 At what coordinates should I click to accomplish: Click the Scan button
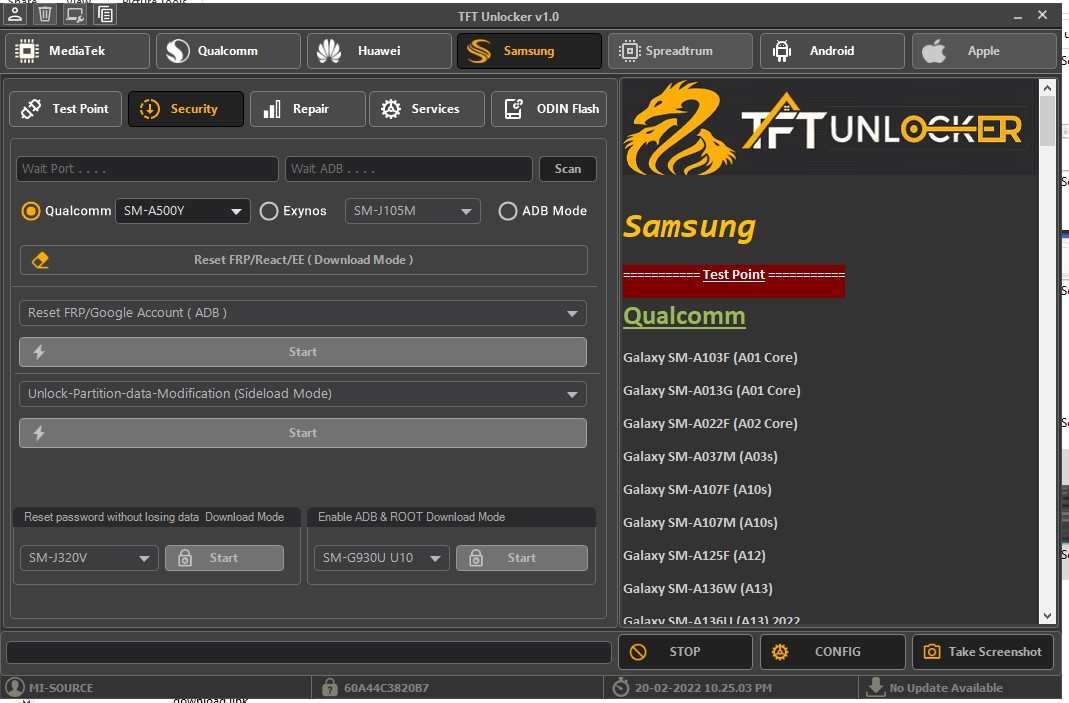pos(568,169)
